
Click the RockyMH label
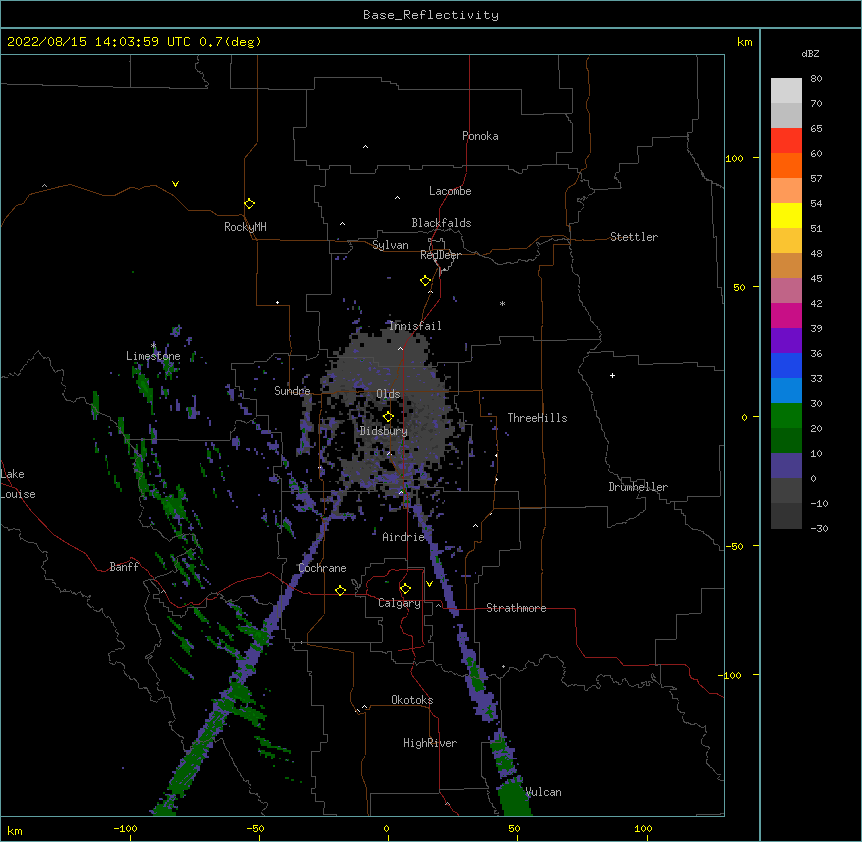(245, 227)
